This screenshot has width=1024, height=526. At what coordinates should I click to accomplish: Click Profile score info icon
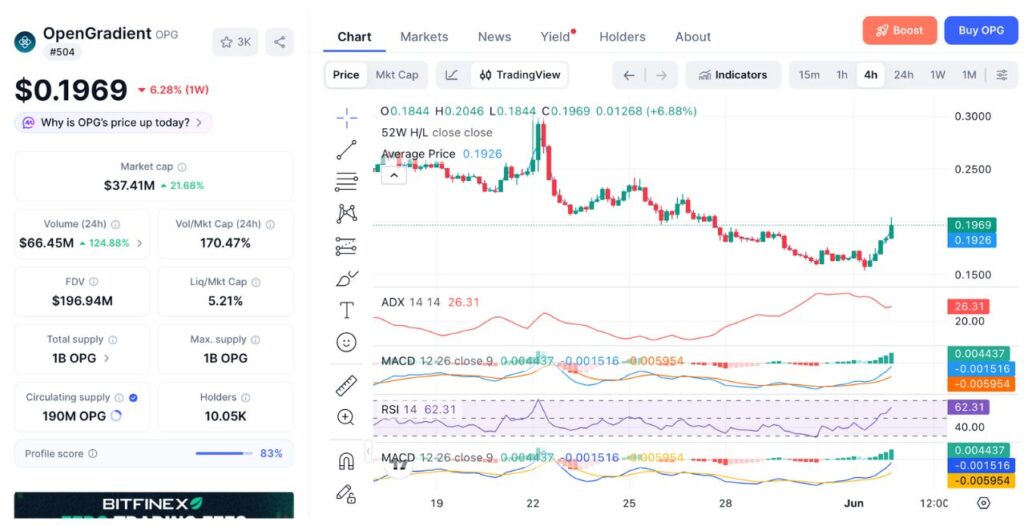[93, 453]
